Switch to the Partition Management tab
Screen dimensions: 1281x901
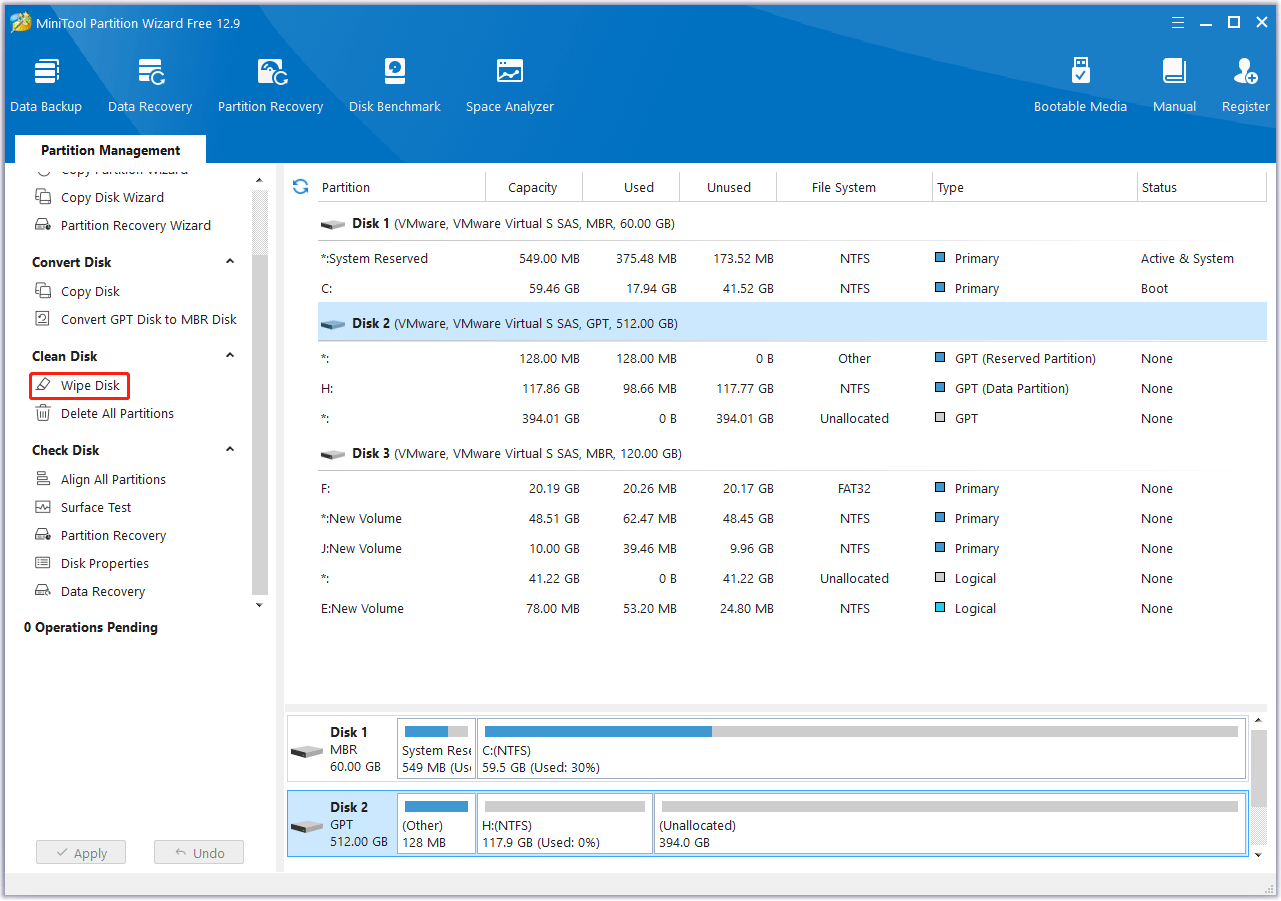tap(110, 150)
